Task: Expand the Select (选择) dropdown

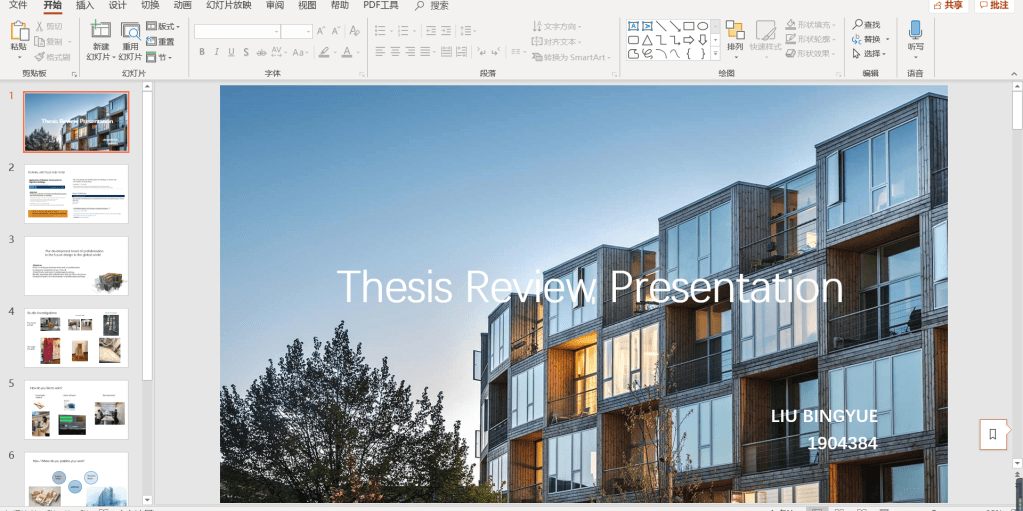Action: coord(871,54)
